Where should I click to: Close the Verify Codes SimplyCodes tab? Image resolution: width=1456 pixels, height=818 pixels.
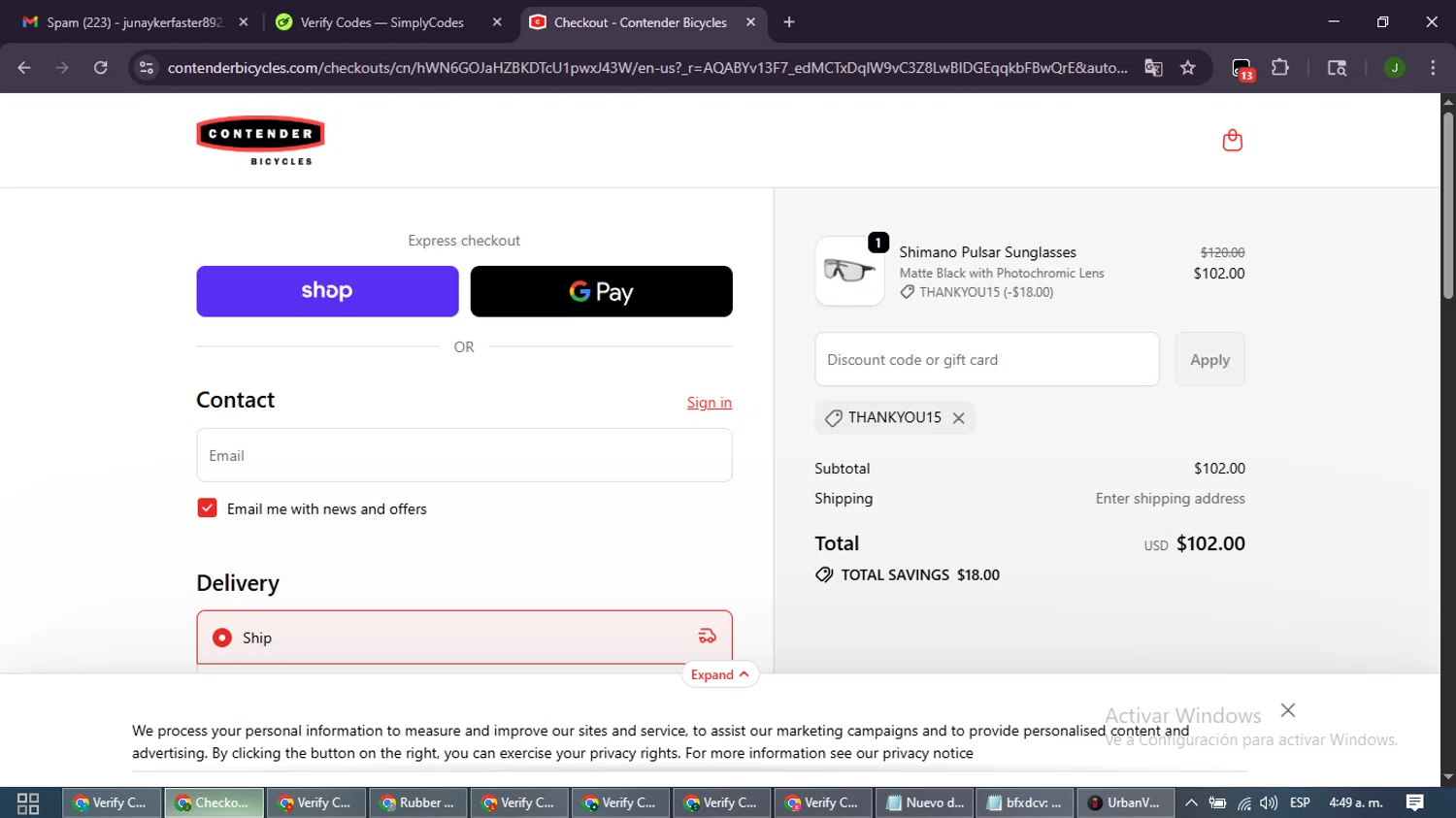pyautogui.click(x=497, y=22)
